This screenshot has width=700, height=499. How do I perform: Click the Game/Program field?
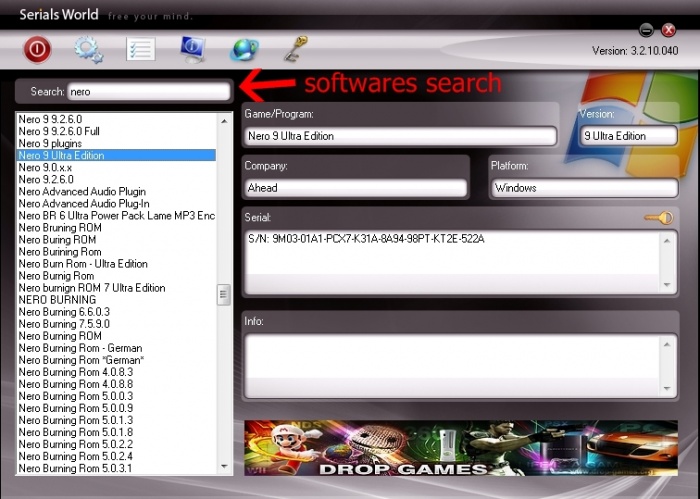[400, 136]
